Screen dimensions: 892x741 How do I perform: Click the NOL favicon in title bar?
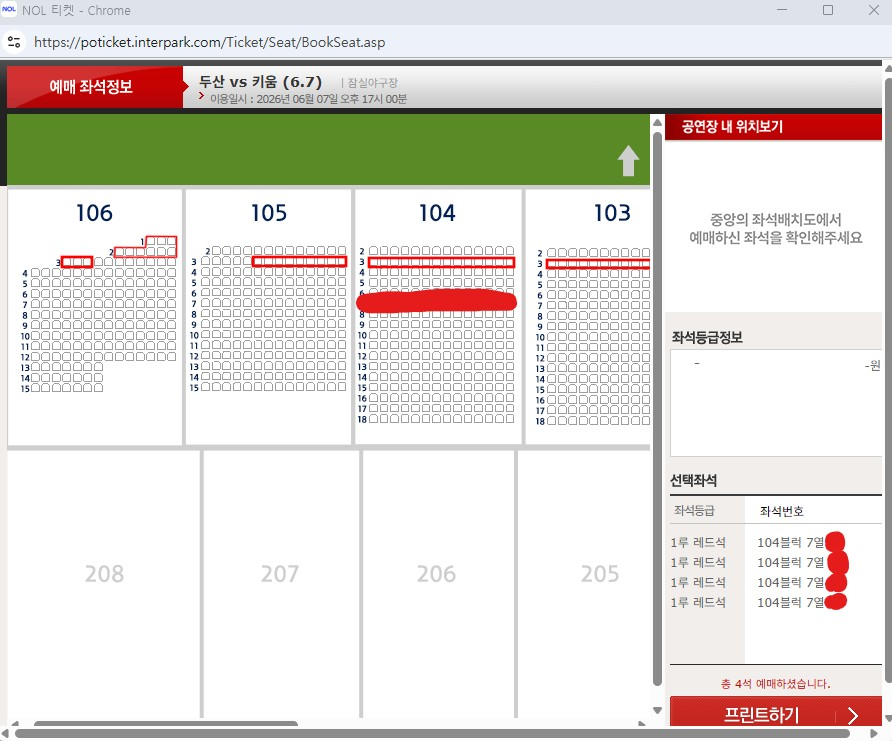(9, 10)
